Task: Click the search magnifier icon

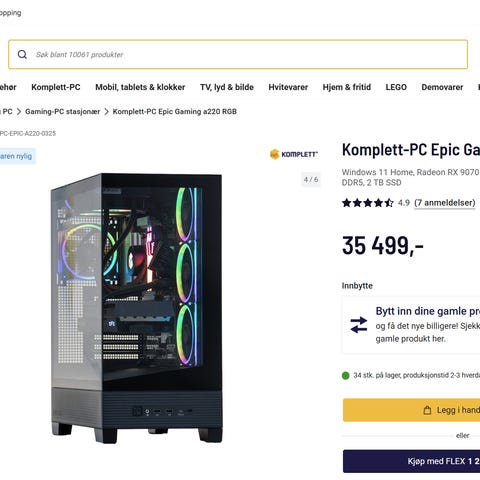Action: pyautogui.click(x=22, y=54)
